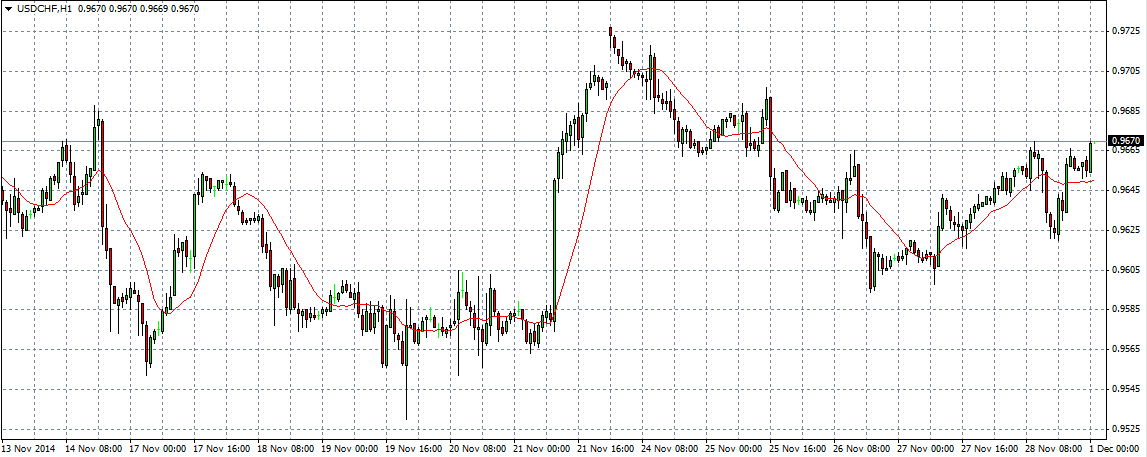Select the 0.9645 price scale label

(1126, 190)
